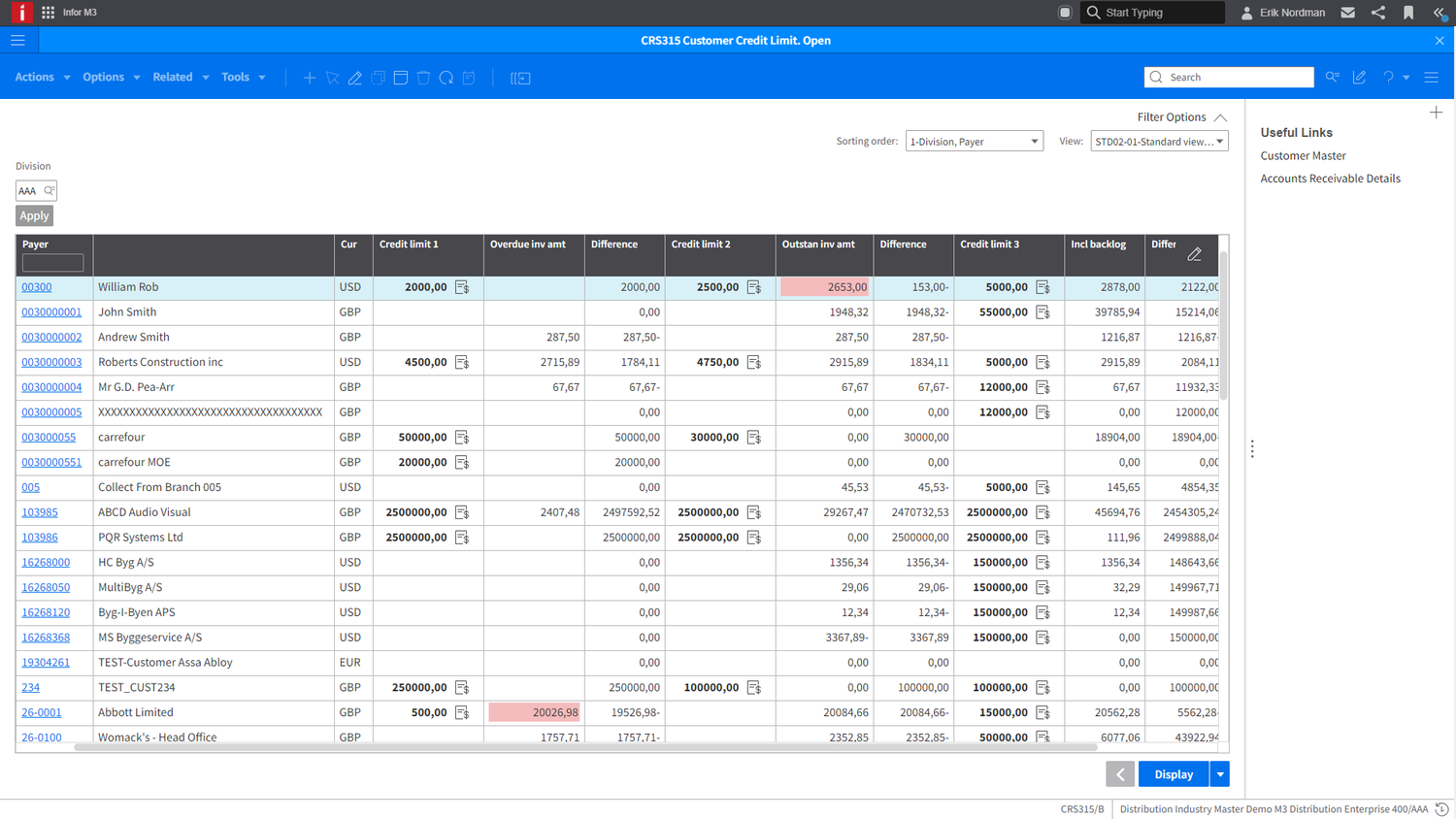This screenshot has width=1456, height=819.
Task: Open the Copy record toolbar icon
Action: tap(378, 78)
